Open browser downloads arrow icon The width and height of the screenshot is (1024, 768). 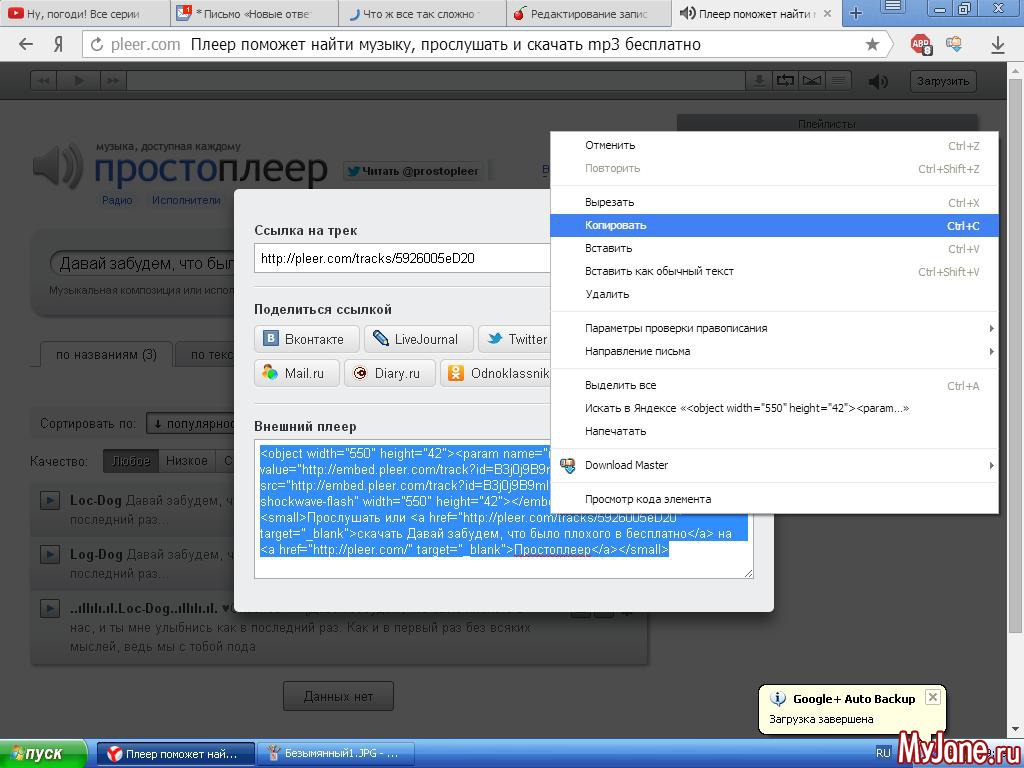(x=997, y=45)
